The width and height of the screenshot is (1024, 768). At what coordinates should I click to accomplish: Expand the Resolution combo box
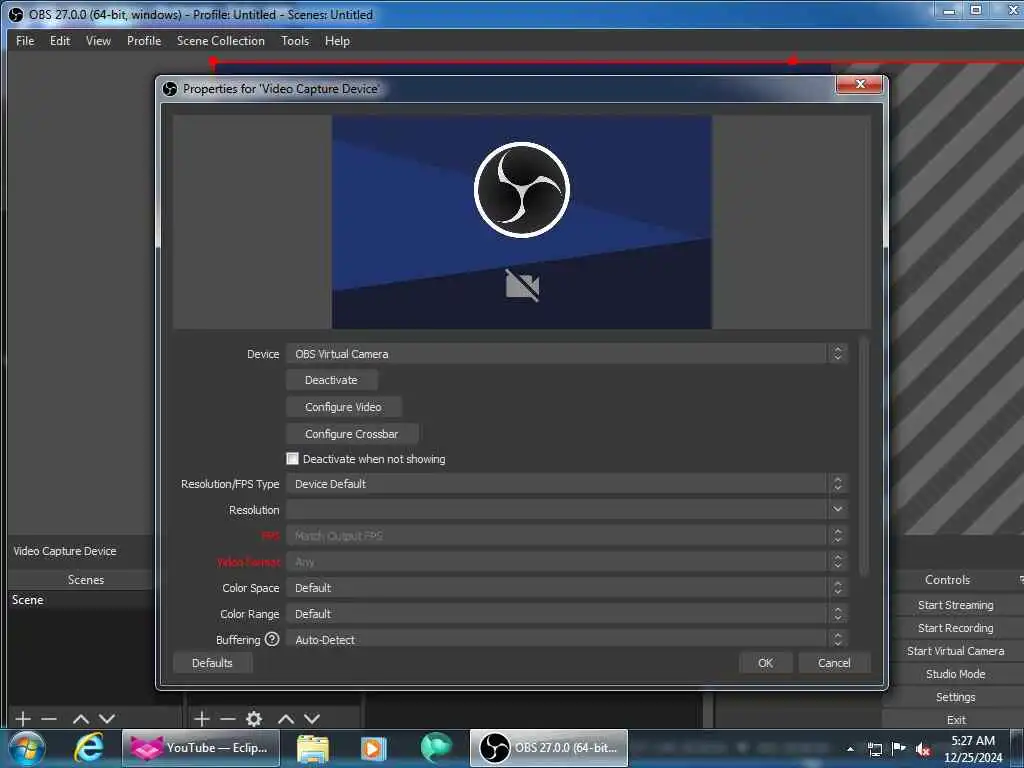coord(567,509)
